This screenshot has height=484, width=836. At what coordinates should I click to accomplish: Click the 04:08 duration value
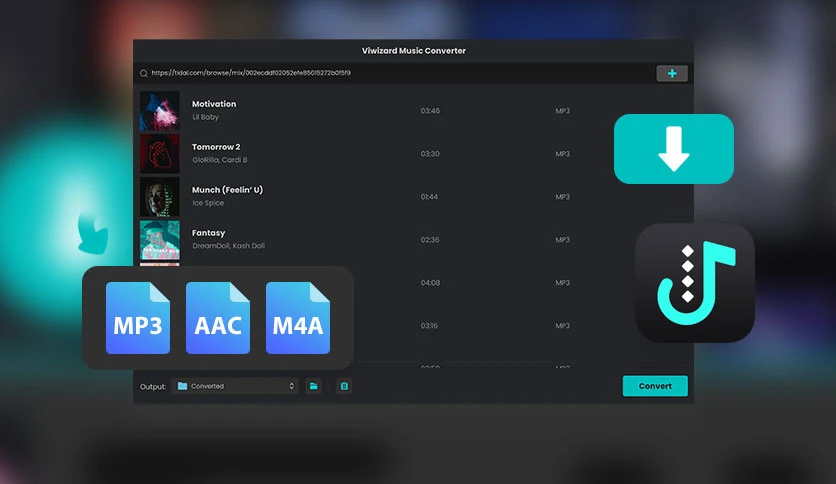point(430,283)
